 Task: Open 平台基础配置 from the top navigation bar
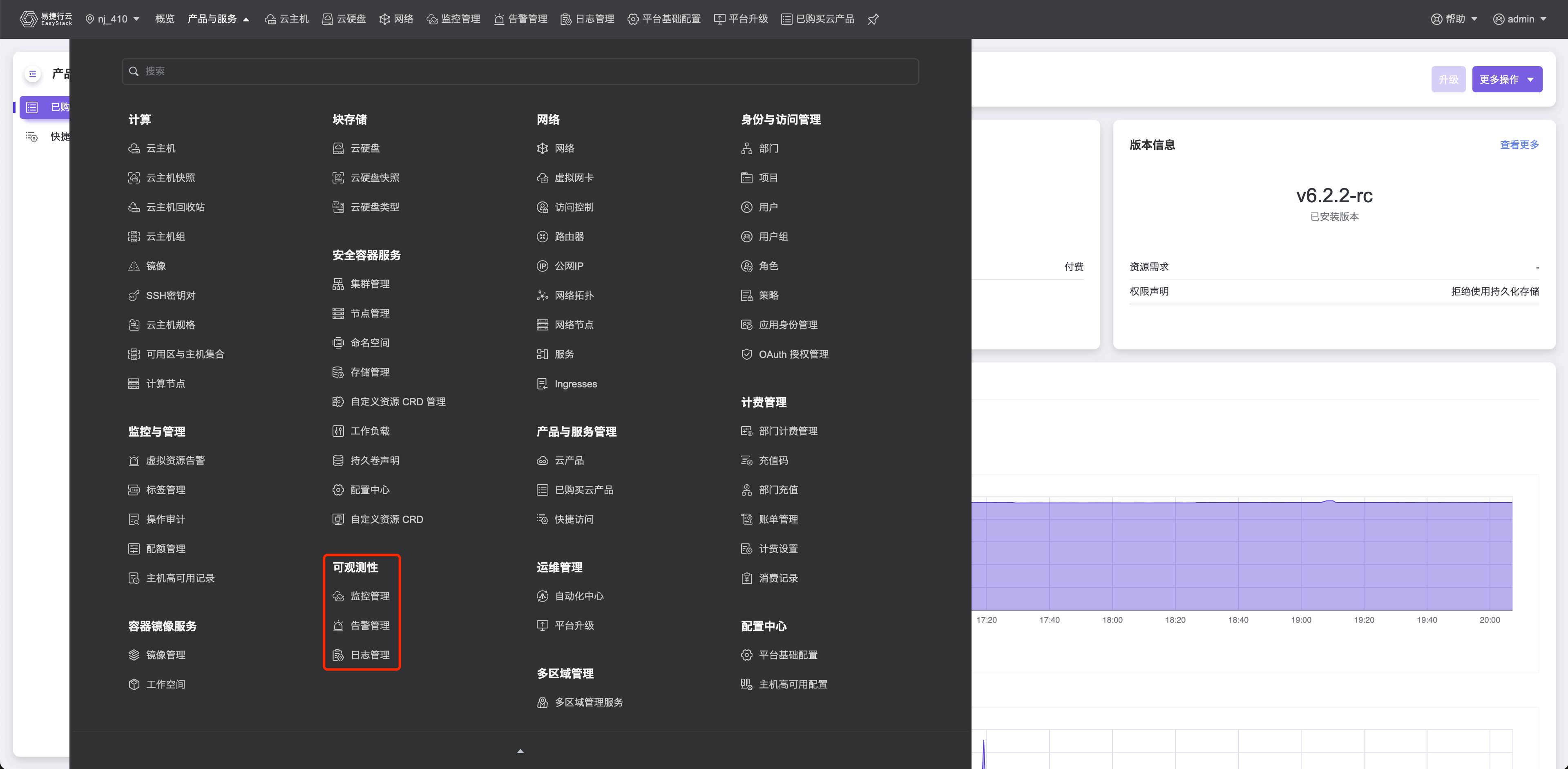pyautogui.click(x=664, y=20)
